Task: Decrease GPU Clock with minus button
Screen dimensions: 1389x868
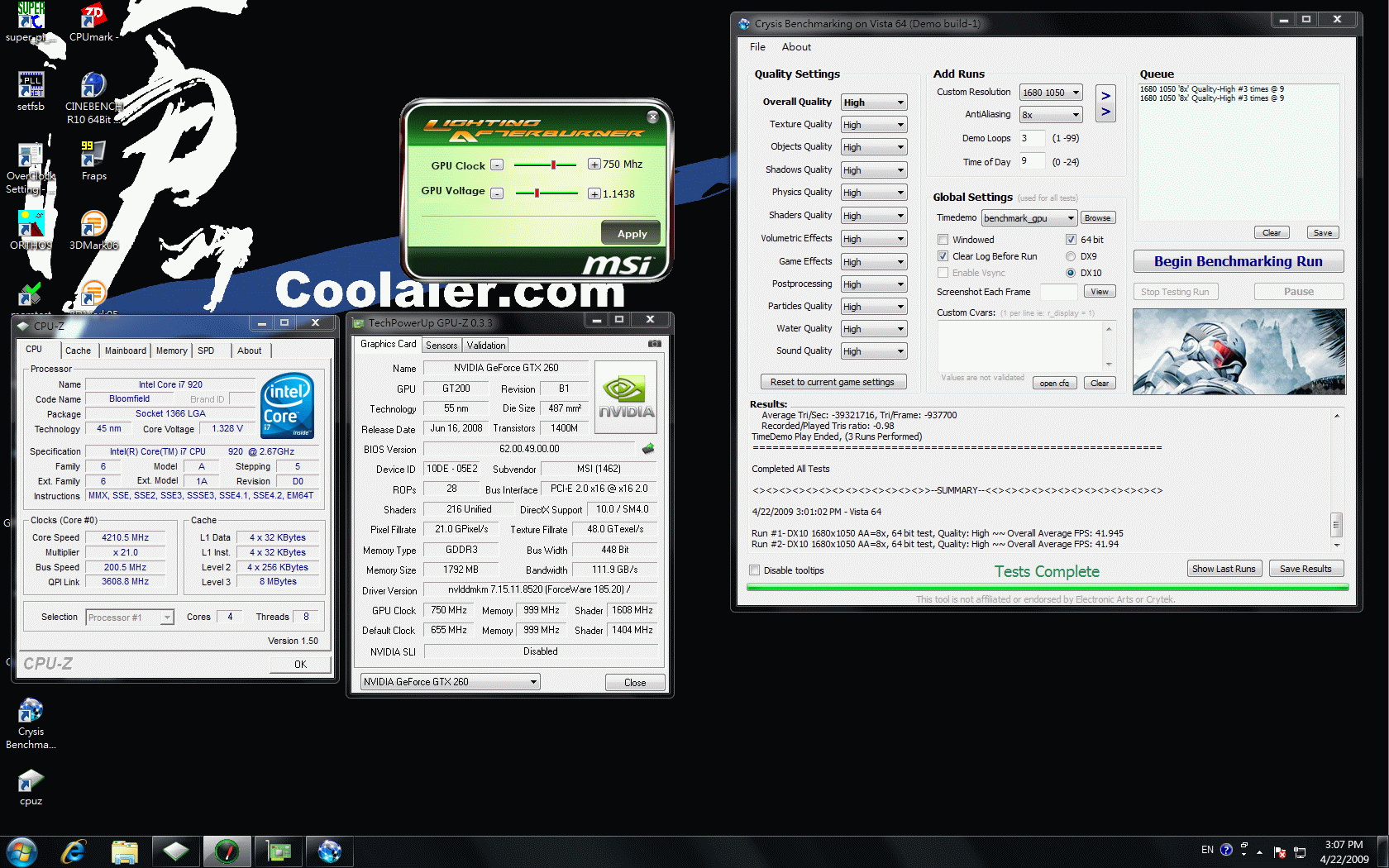Action: tap(497, 165)
